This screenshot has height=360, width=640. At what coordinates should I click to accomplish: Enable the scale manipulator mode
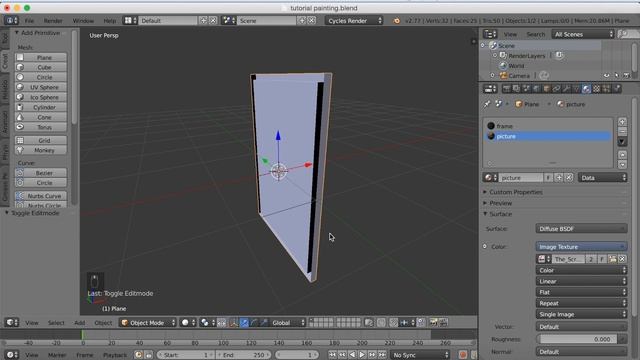264,323
